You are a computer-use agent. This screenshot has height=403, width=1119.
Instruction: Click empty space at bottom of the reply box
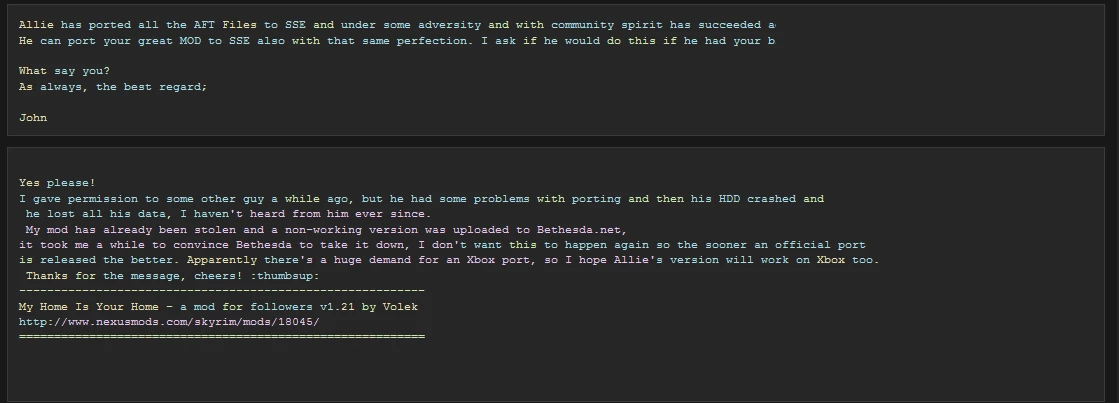[x=557, y=371]
